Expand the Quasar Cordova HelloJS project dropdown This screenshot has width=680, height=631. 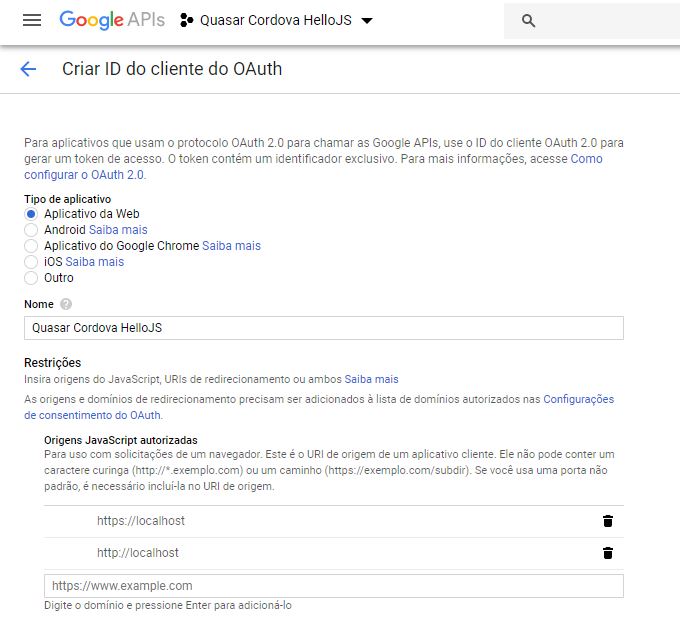pos(366,21)
